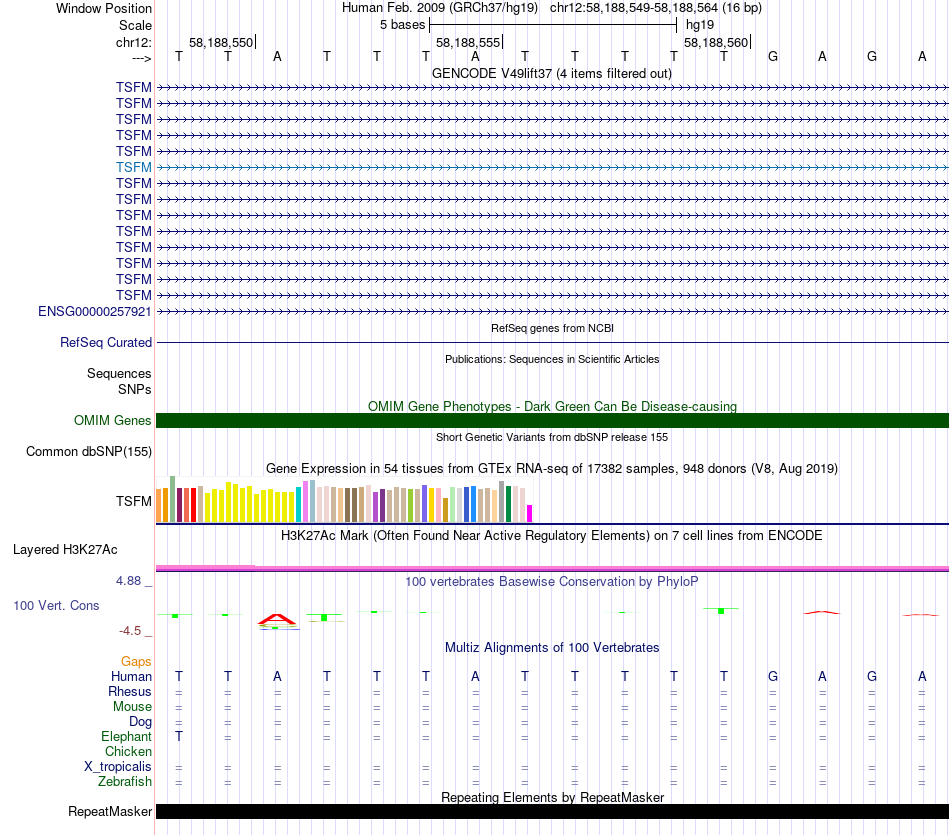
Task: Click the Sequences track label
Action: pyautogui.click(x=119, y=373)
